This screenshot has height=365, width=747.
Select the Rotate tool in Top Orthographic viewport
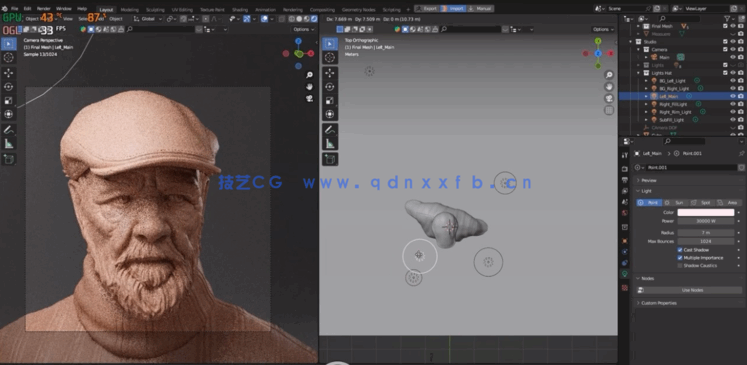(x=330, y=87)
